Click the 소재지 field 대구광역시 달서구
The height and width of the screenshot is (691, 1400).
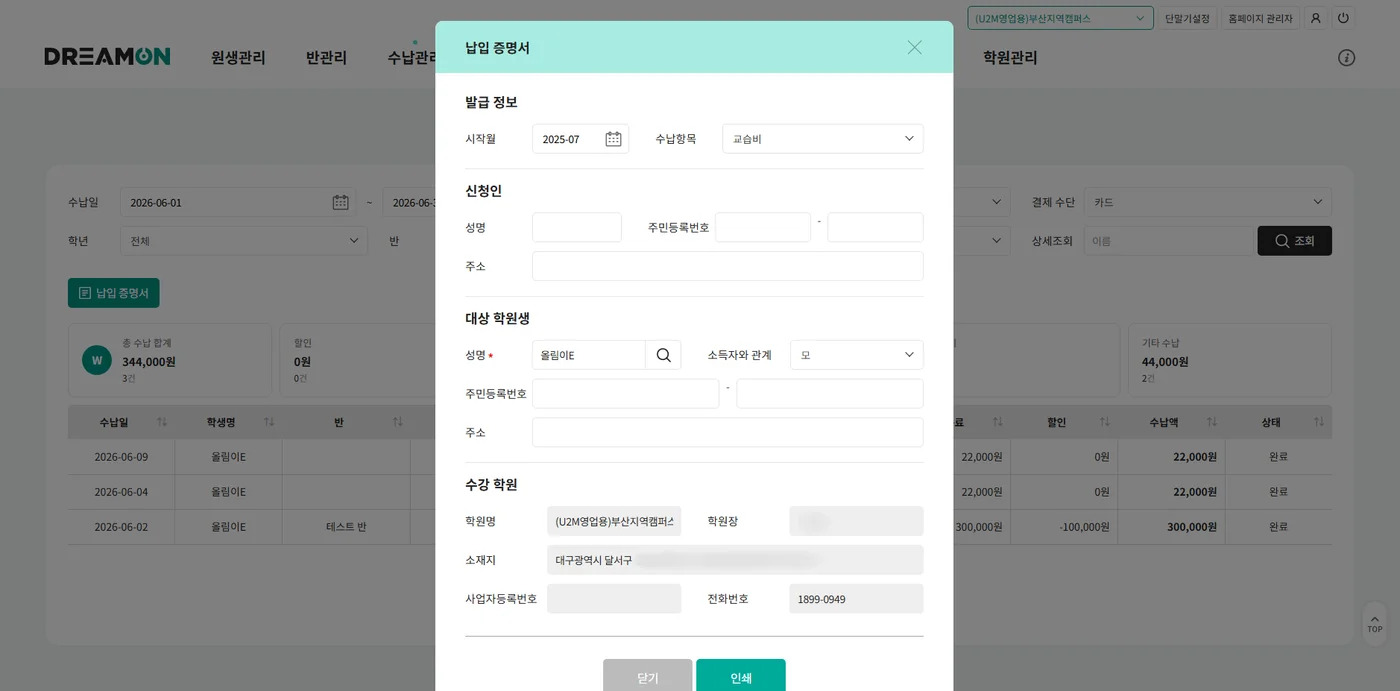coord(735,560)
